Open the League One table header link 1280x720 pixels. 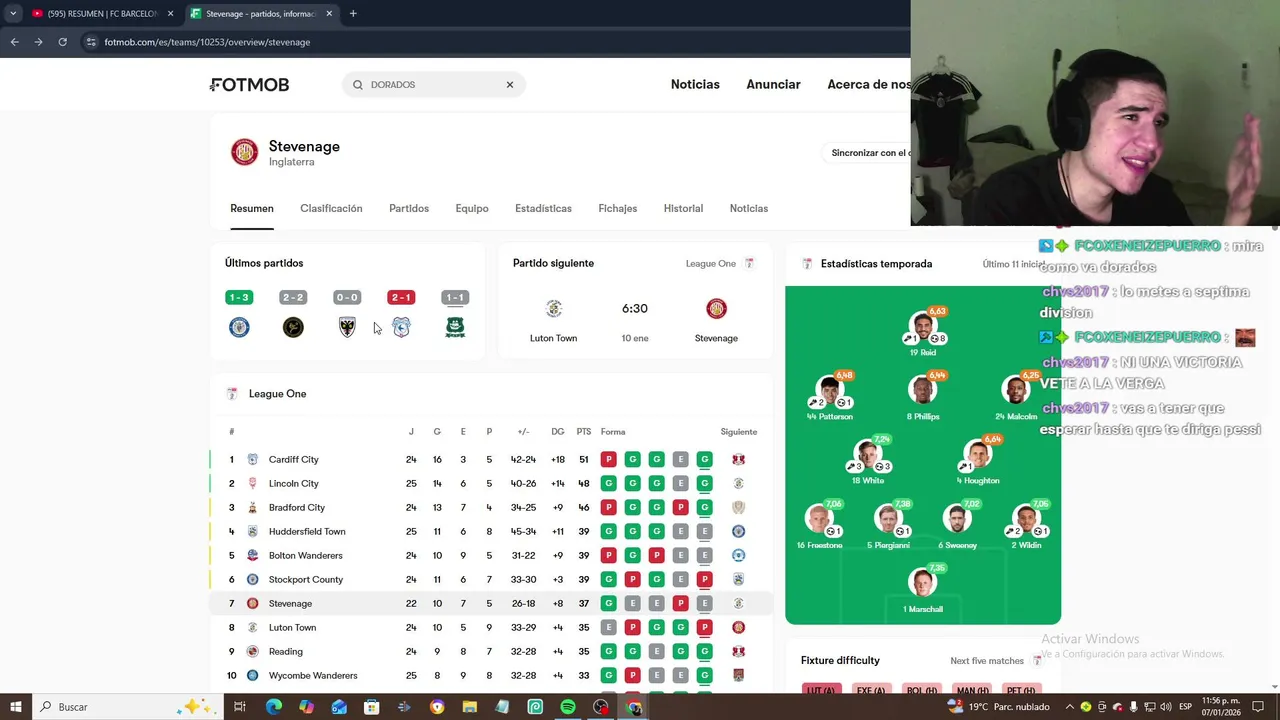pos(277,394)
